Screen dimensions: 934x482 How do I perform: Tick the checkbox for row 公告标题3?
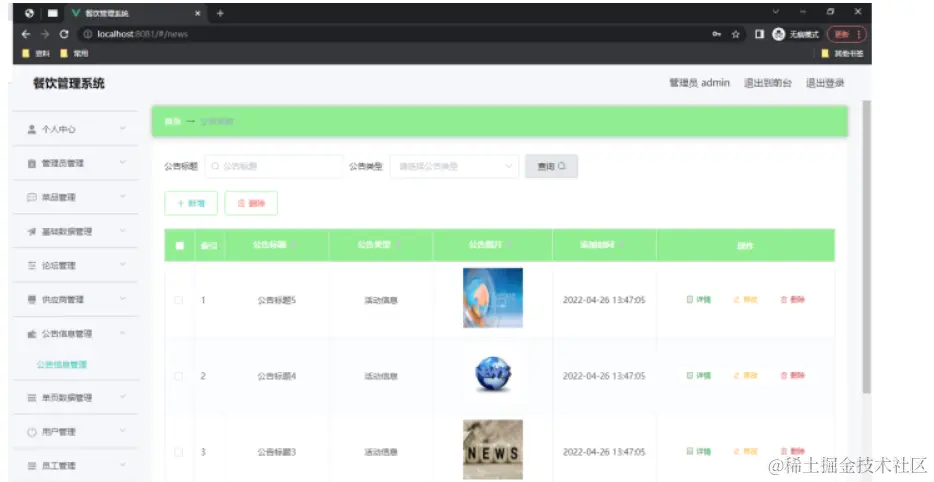[179, 452]
